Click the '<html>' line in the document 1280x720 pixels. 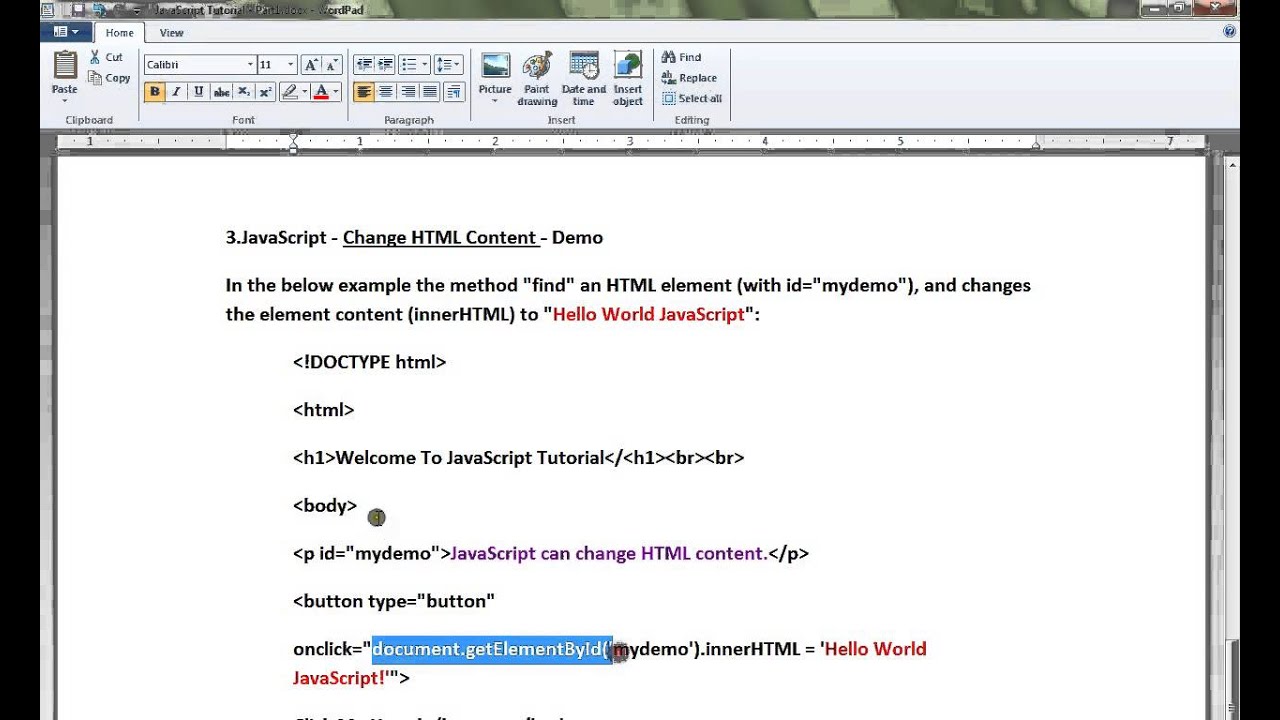click(324, 410)
